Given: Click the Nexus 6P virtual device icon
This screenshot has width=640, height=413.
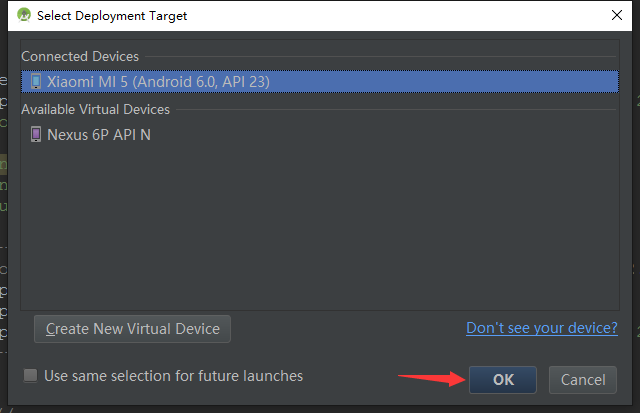Looking at the screenshot, I should (x=36, y=134).
